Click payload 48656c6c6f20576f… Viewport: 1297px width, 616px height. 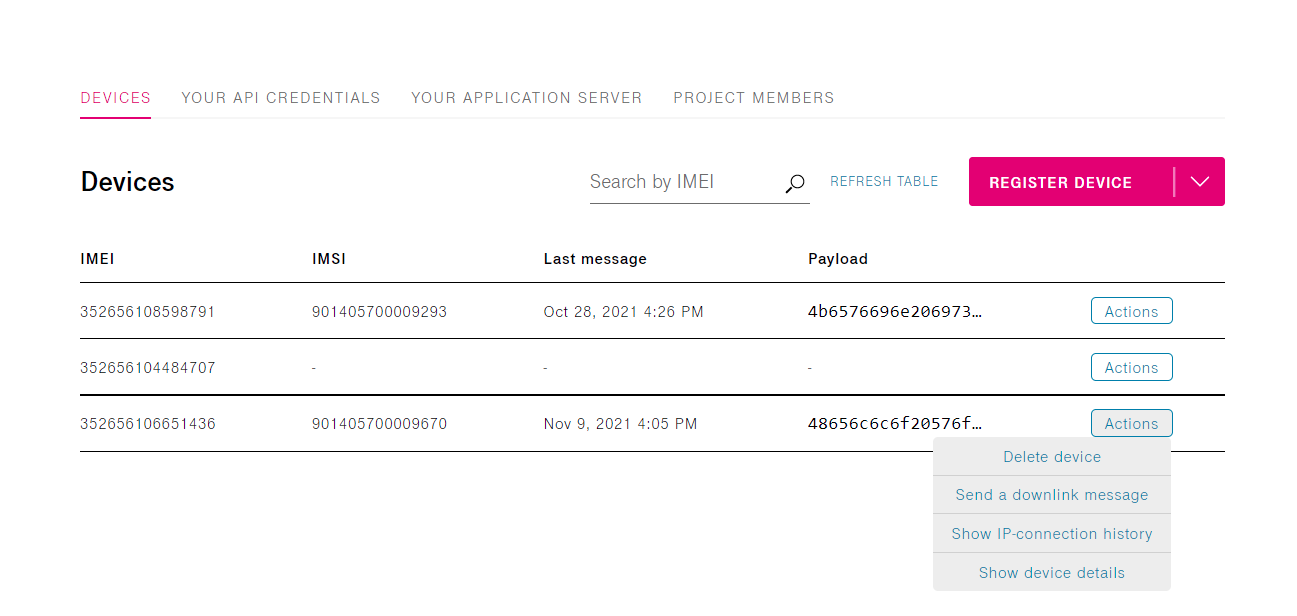(x=895, y=424)
